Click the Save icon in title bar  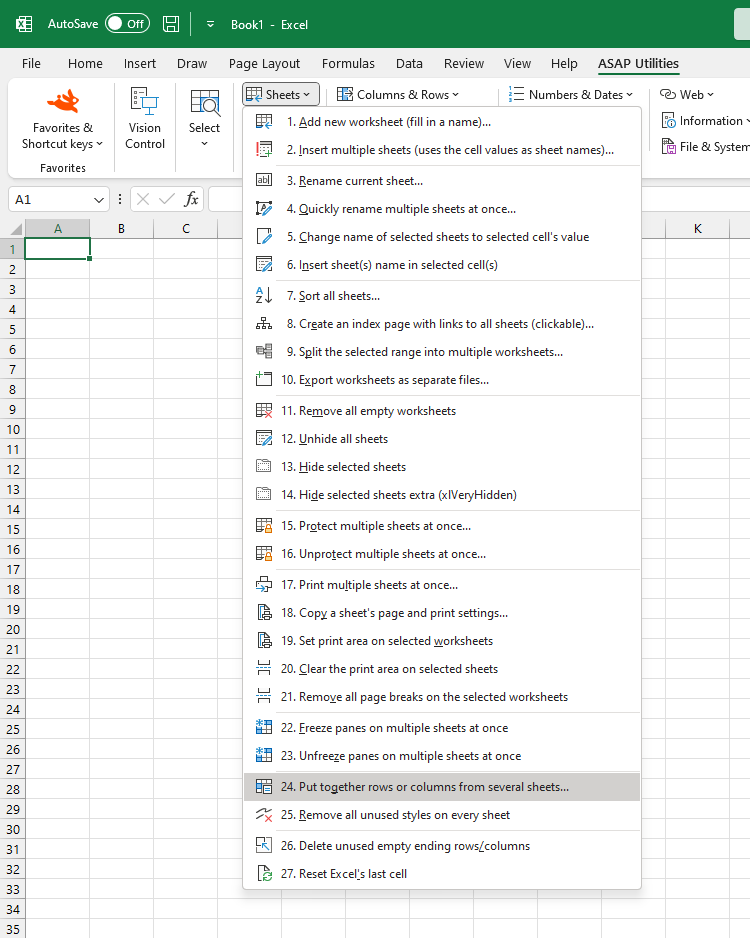click(171, 24)
